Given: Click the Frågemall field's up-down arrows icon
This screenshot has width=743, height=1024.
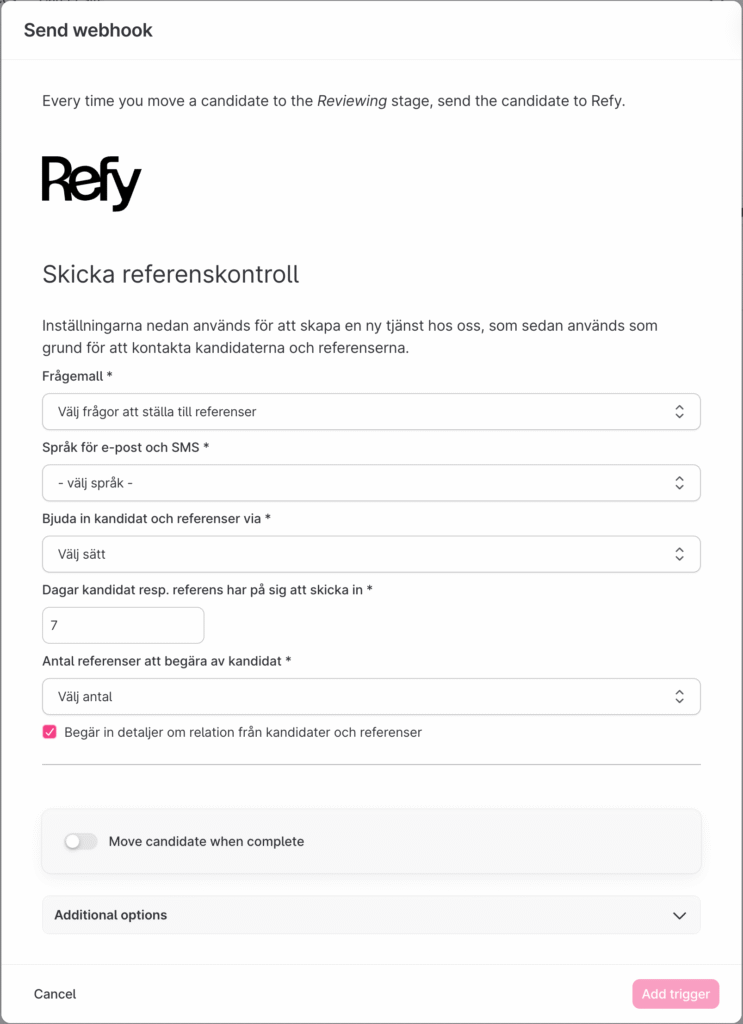Looking at the screenshot, I should click(679, 412).
